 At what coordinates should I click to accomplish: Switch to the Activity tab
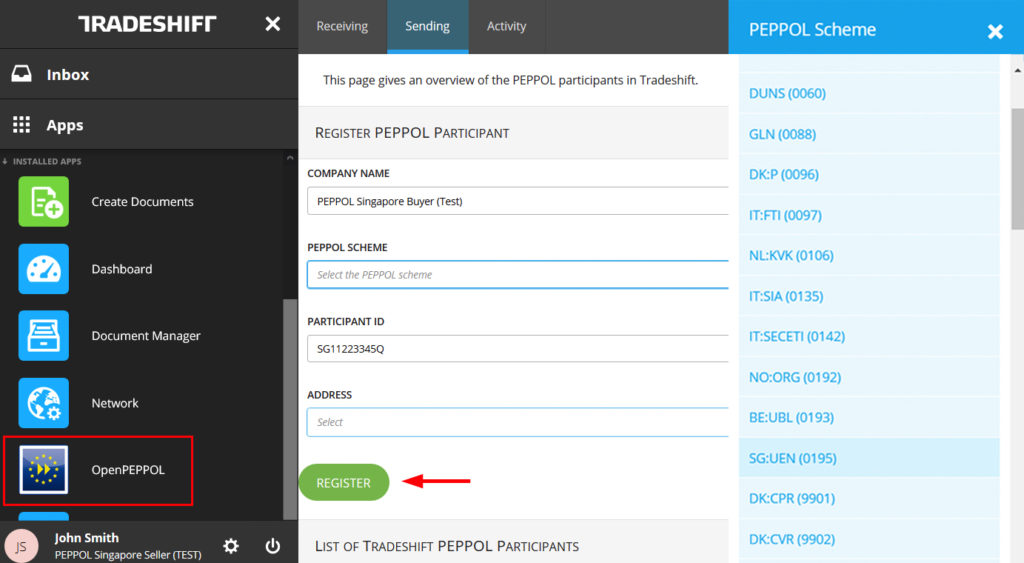pos(506,26)
